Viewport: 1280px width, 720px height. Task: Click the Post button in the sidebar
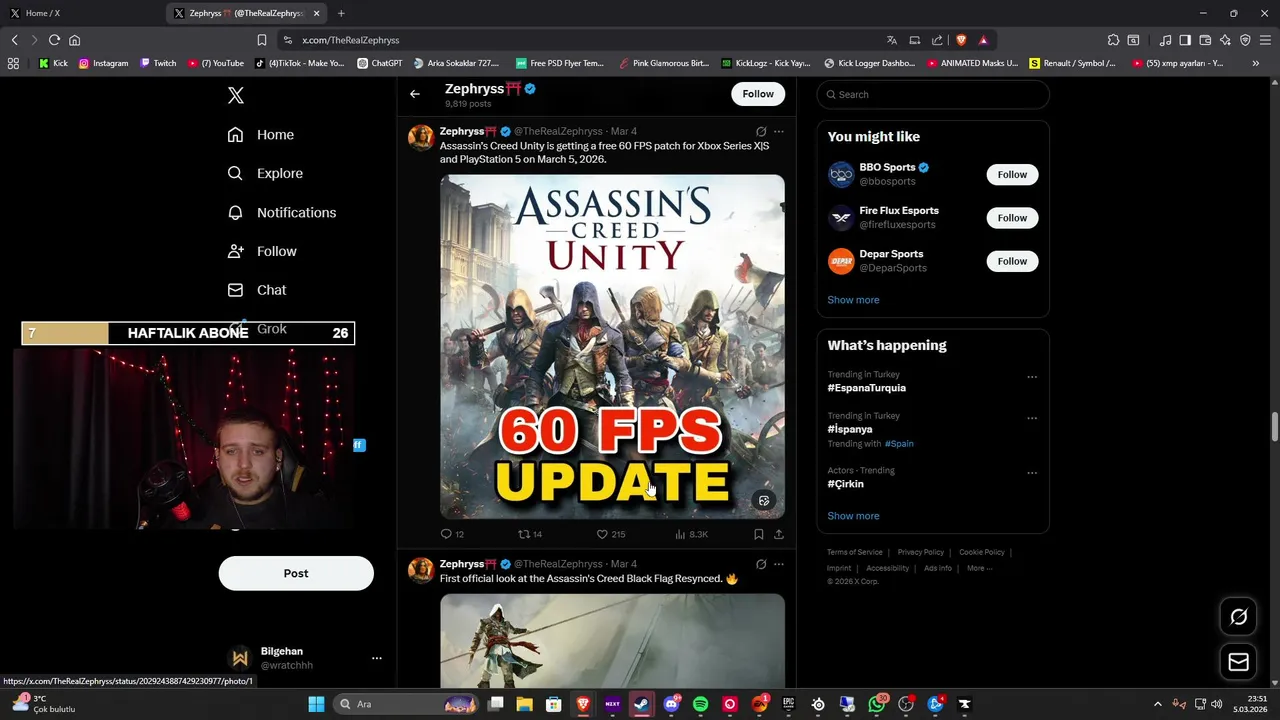tap(296, 573)
